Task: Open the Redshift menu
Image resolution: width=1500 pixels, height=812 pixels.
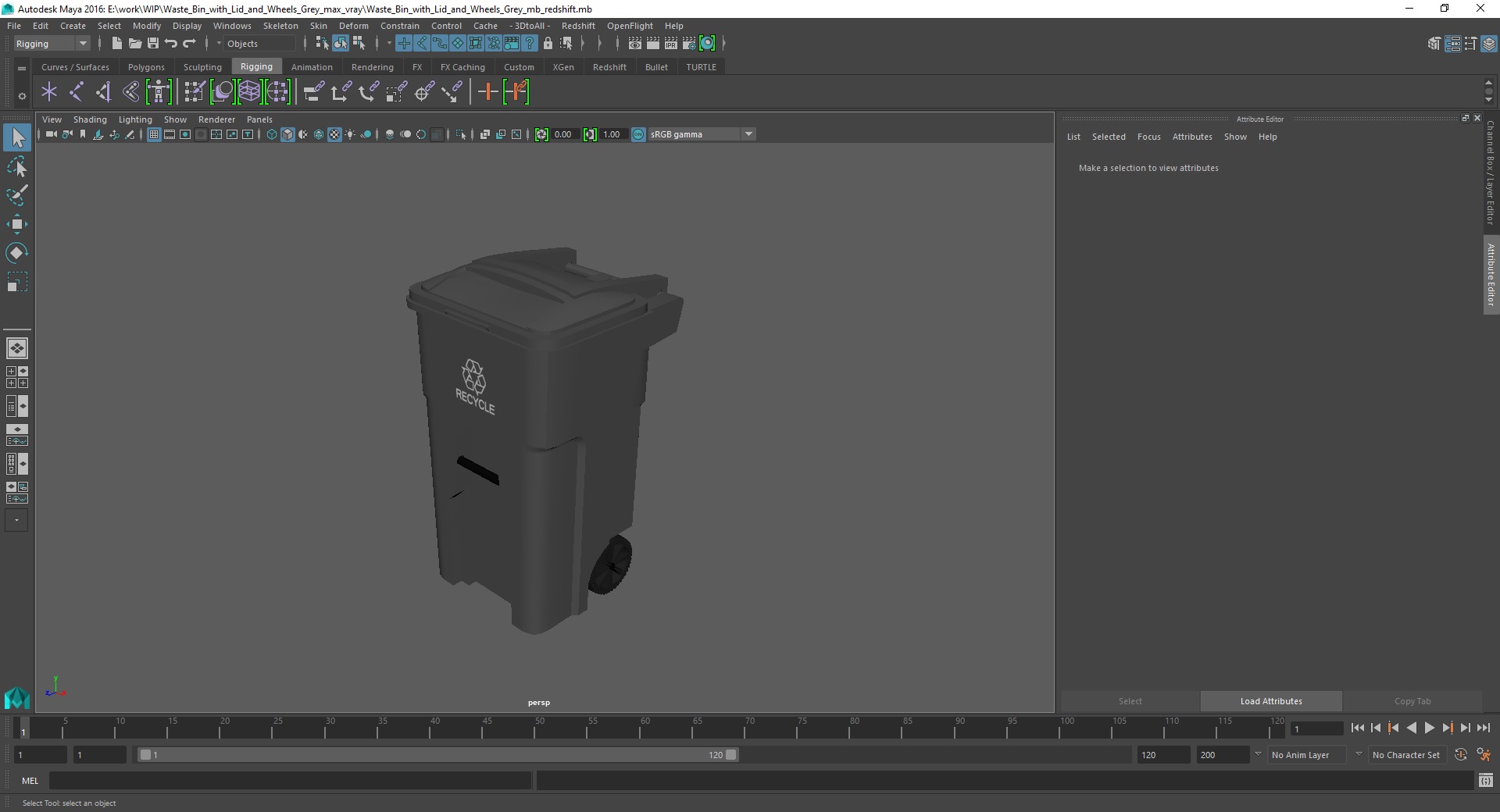Action: pyautogui.click(x=578, y=26)
